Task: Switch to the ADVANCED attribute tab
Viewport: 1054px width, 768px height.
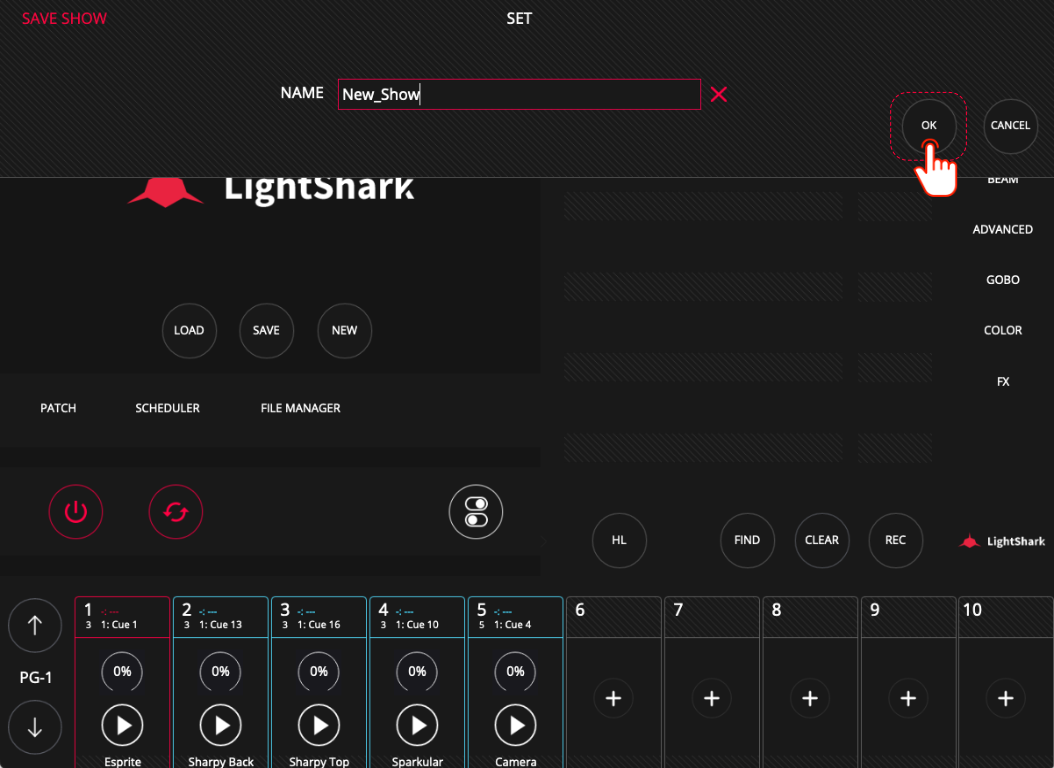Action: [x=1002, y=230]
